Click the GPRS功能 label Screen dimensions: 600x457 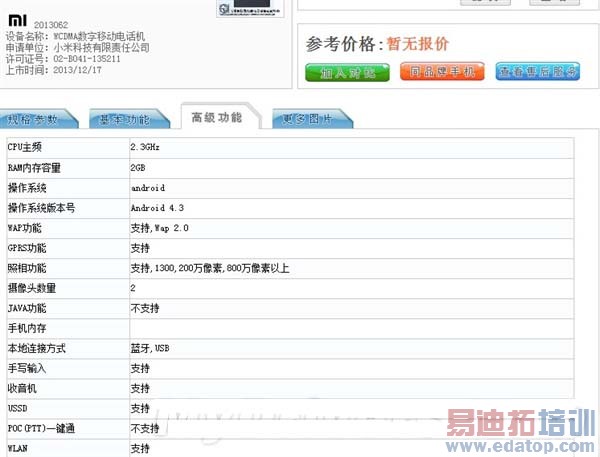[27, 248]
